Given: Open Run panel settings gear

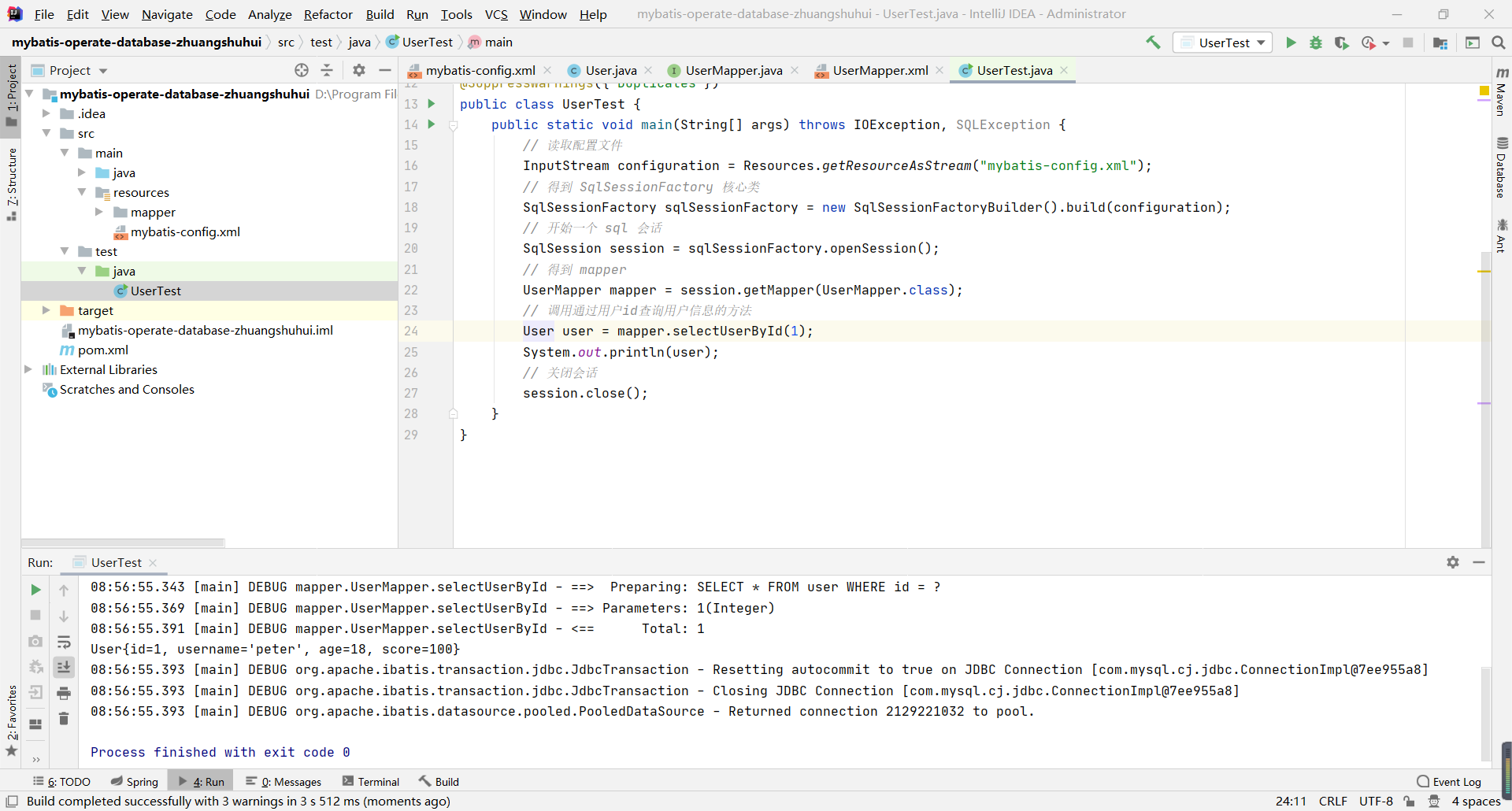Looking at the screenshot, I should click(x=1453, y=562).
